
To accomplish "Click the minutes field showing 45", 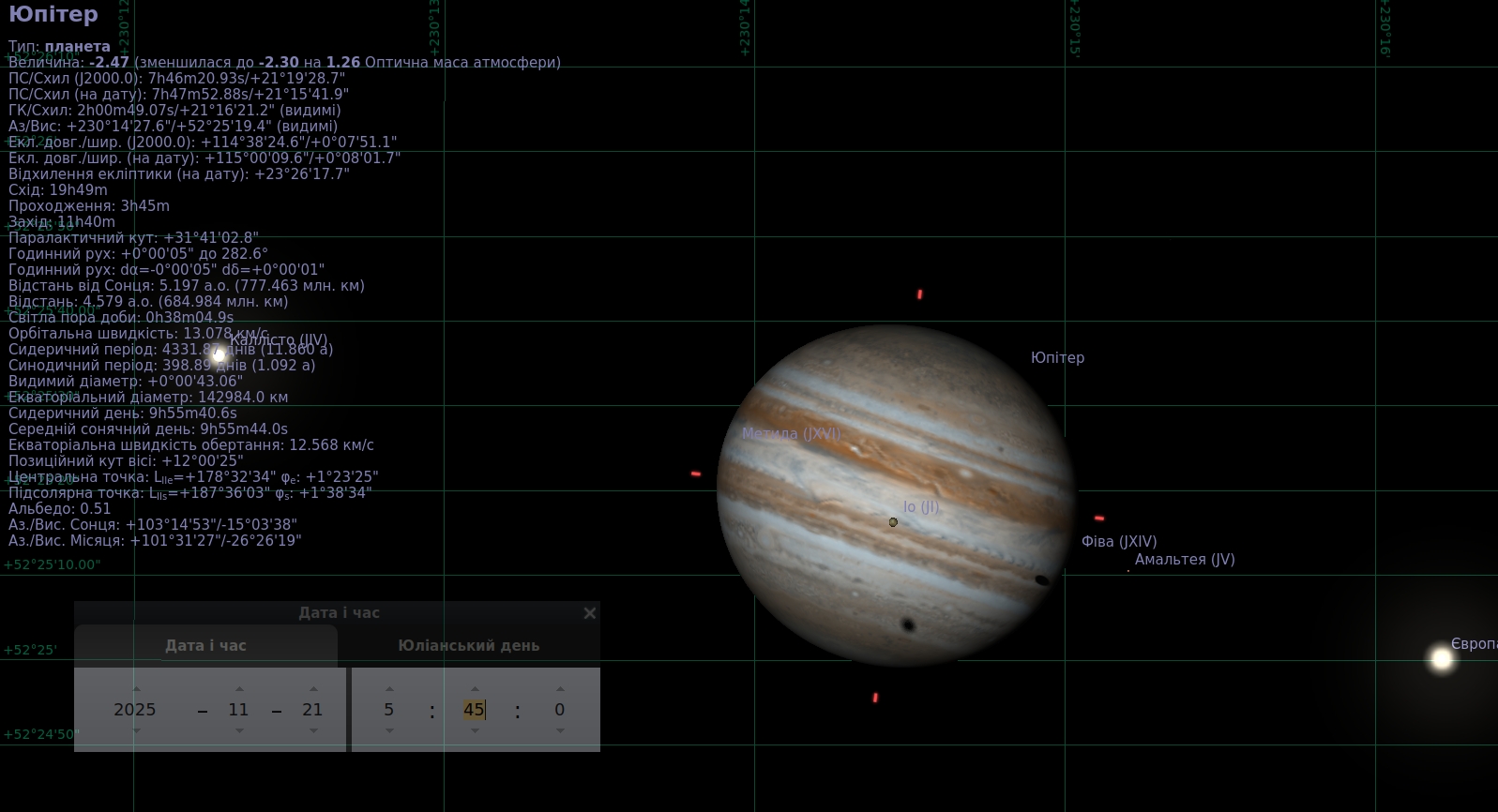I will (x=474, y=710).
